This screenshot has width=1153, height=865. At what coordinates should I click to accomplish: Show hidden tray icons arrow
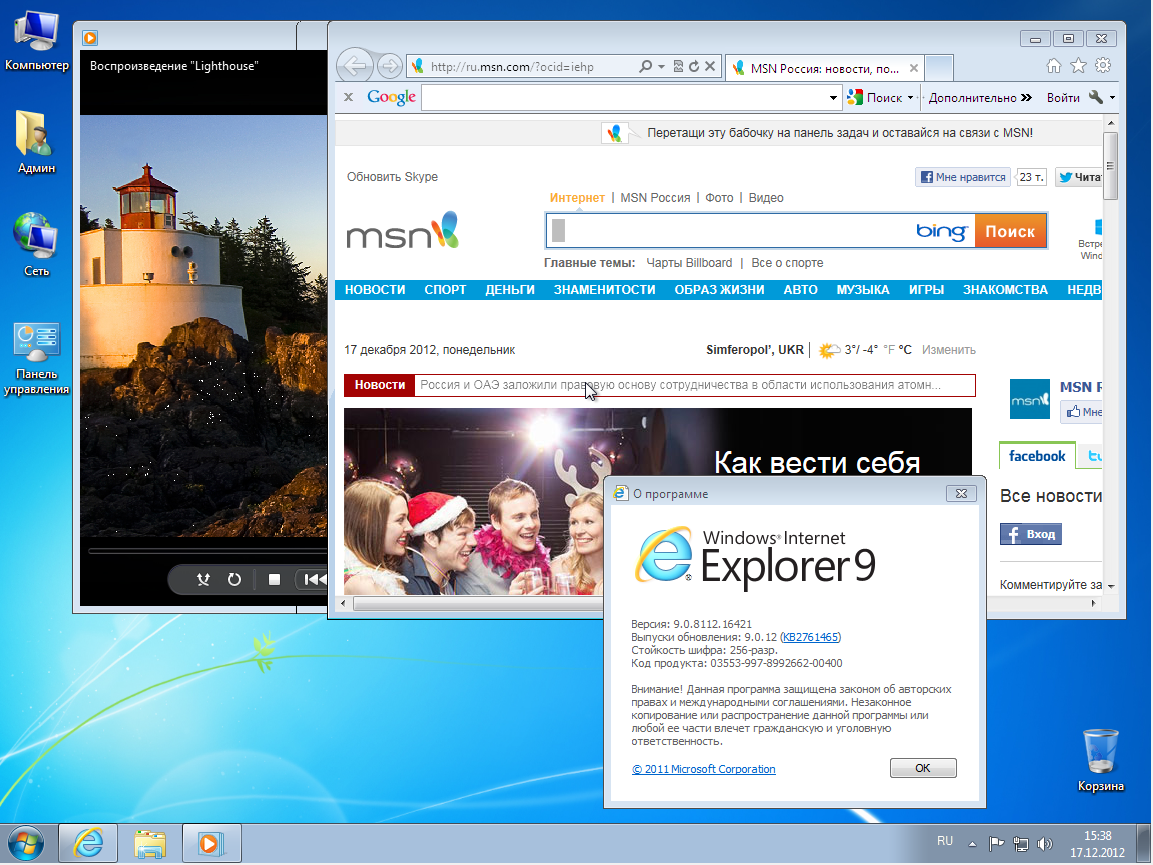972,844
